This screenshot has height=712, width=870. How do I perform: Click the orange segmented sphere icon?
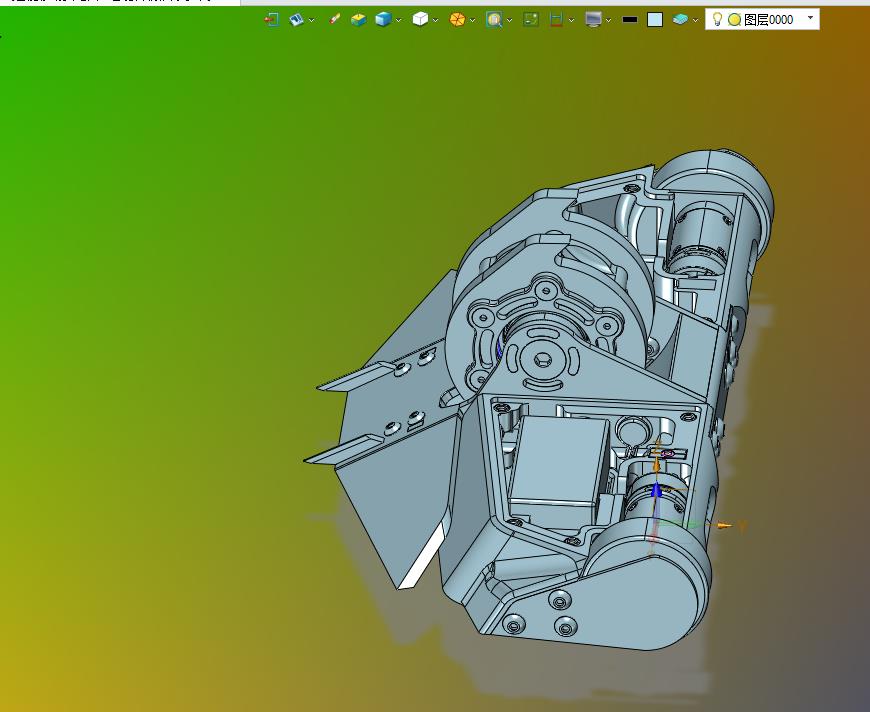(457, 20)
